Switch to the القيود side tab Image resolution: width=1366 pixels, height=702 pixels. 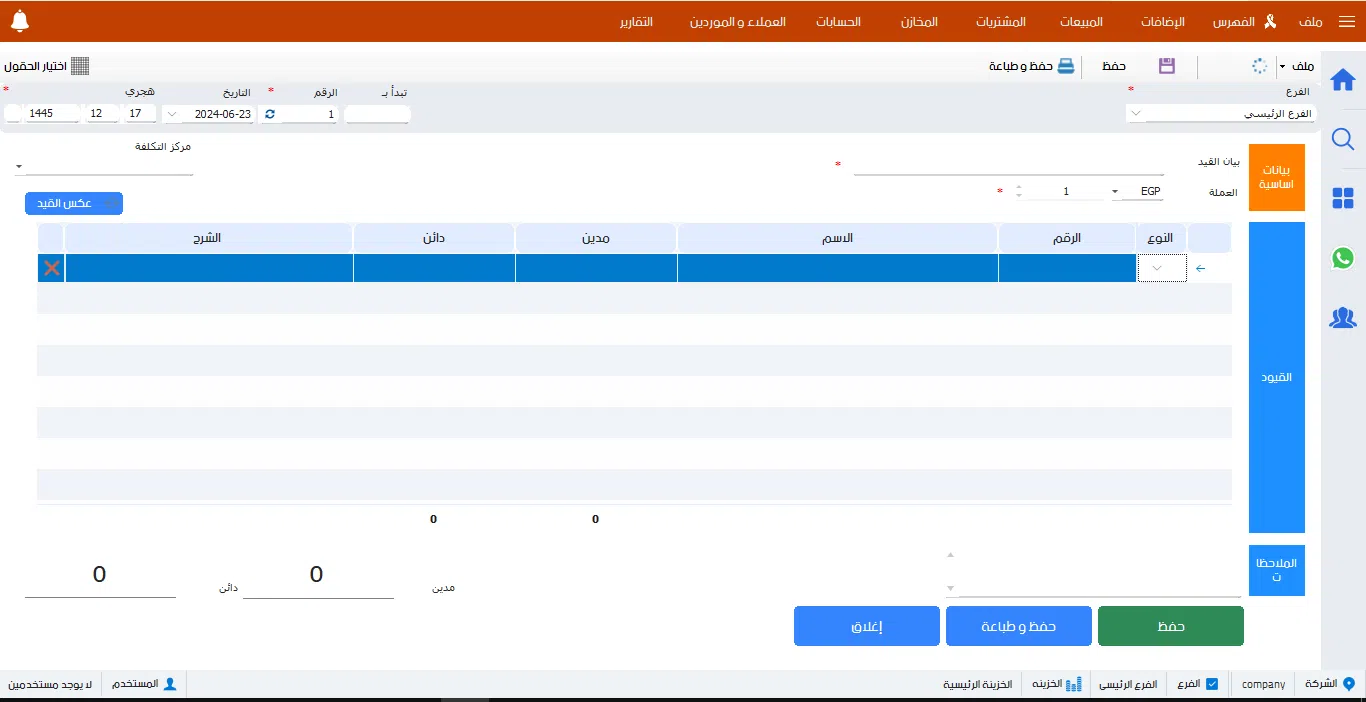[x=1276, y=377]
